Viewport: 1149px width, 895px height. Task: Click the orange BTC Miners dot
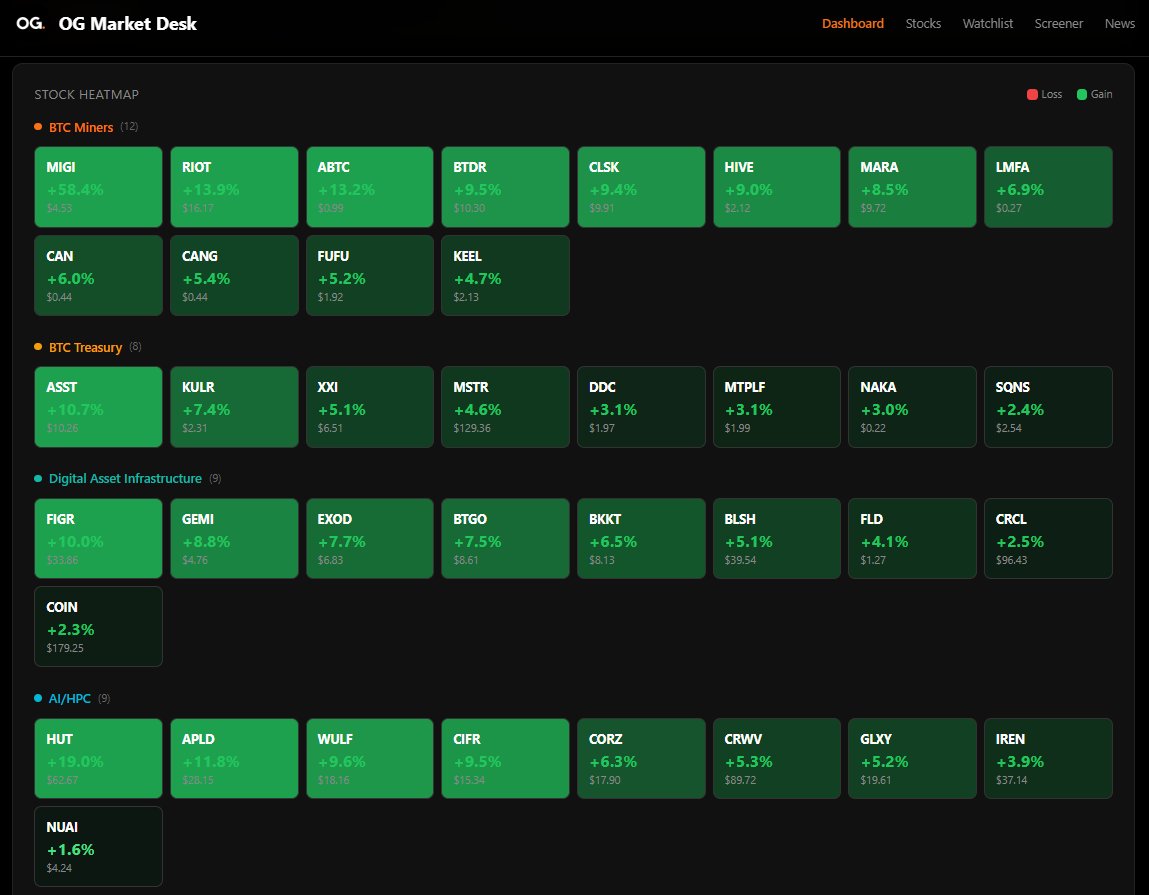pos(38,127)
